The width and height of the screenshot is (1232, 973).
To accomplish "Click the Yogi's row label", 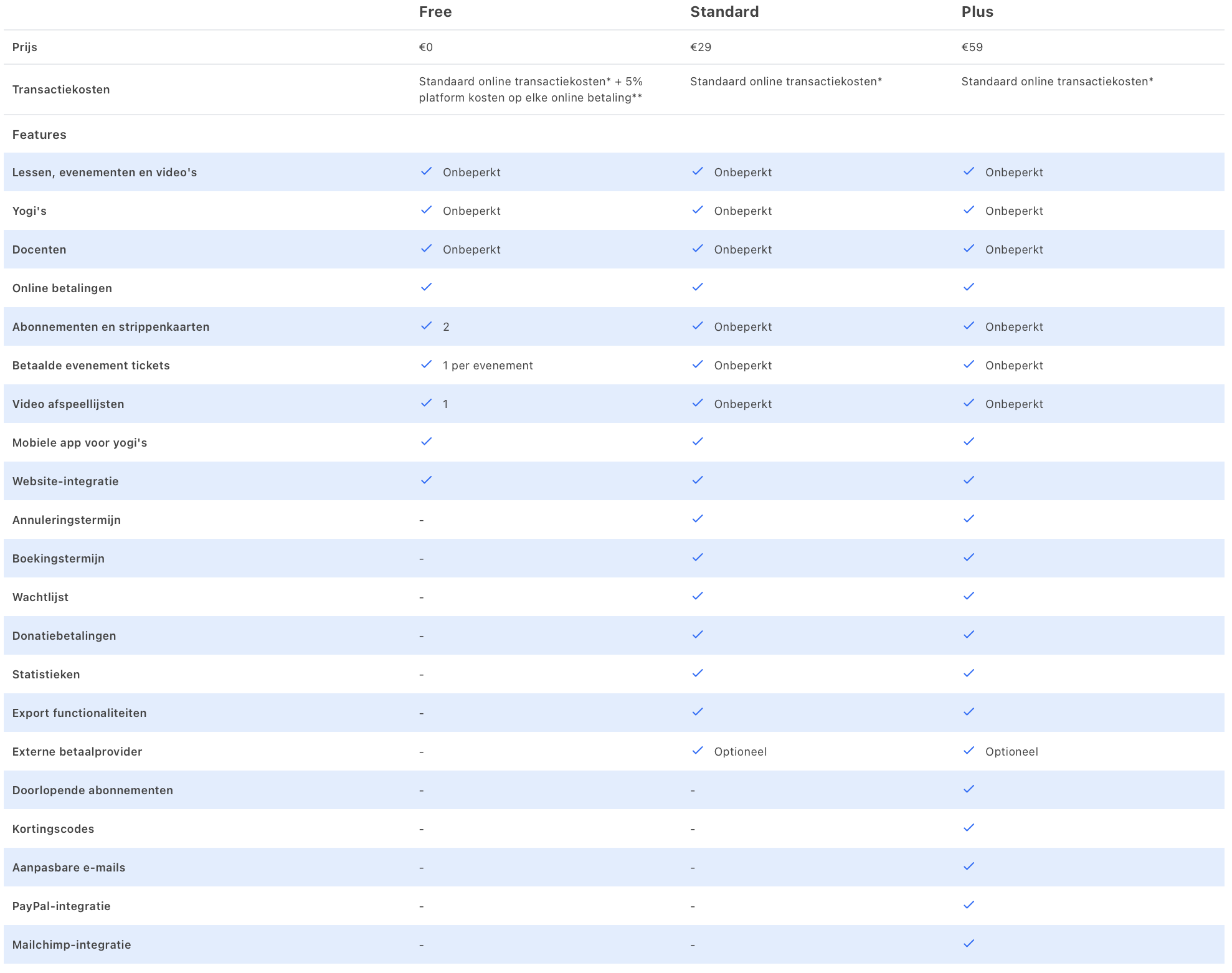I will pyautogui.click(x=29, y=211).
